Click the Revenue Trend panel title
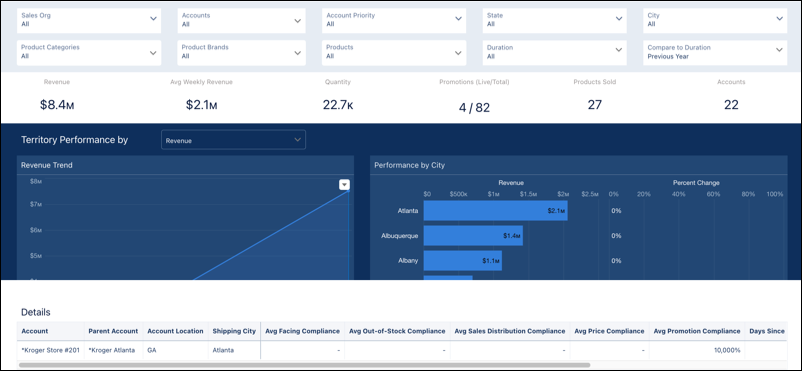This screenshot has height=371, width=802. tap(47, 165)
